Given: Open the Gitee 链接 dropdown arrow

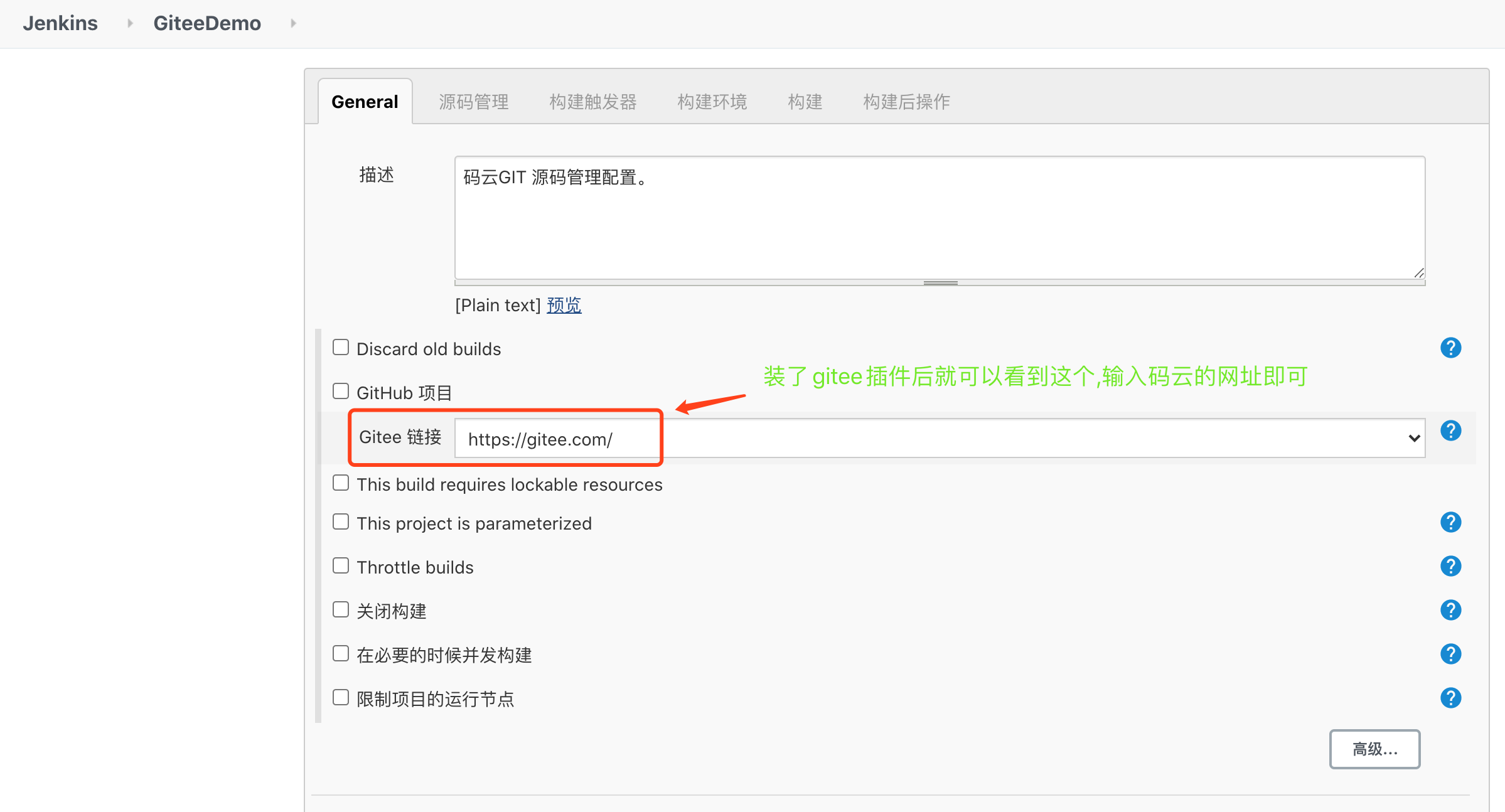Looking at the screenshot, I should click(1413, 437).
